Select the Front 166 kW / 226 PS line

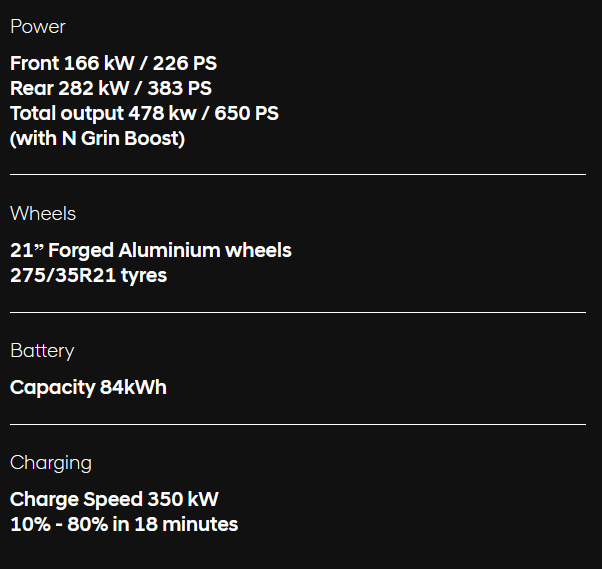point(113,63)
